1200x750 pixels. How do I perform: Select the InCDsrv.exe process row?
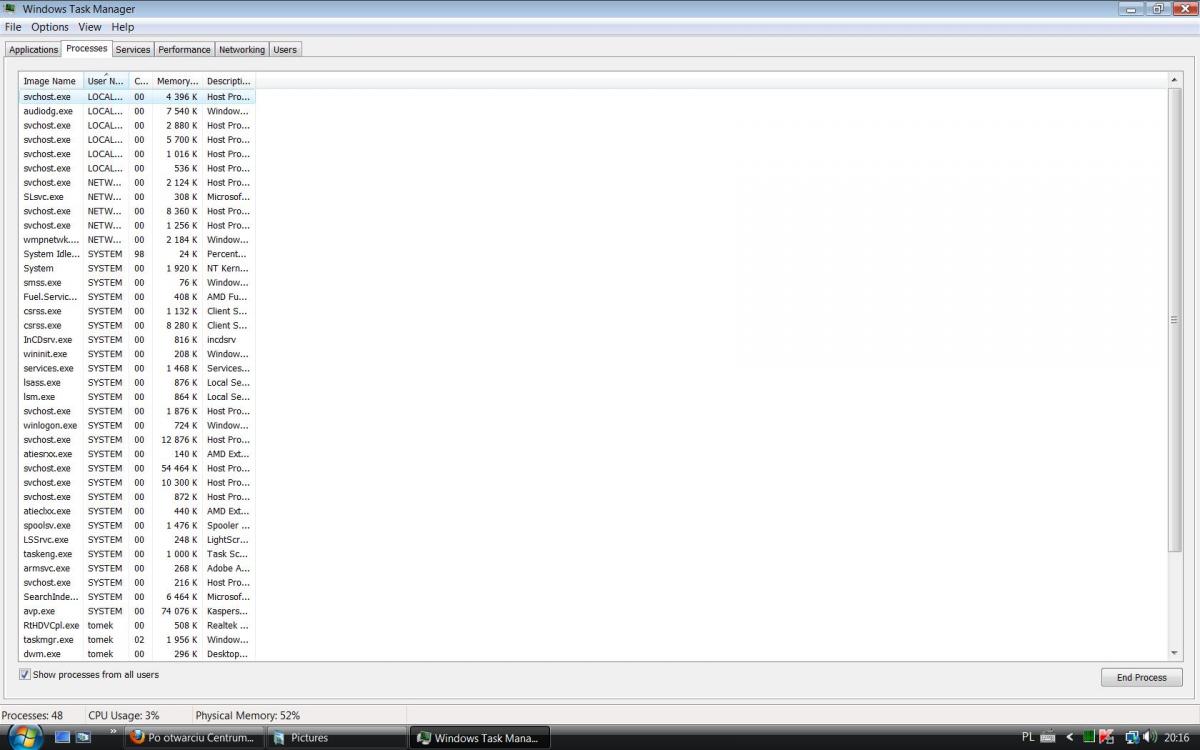click(x=137, y=340)
